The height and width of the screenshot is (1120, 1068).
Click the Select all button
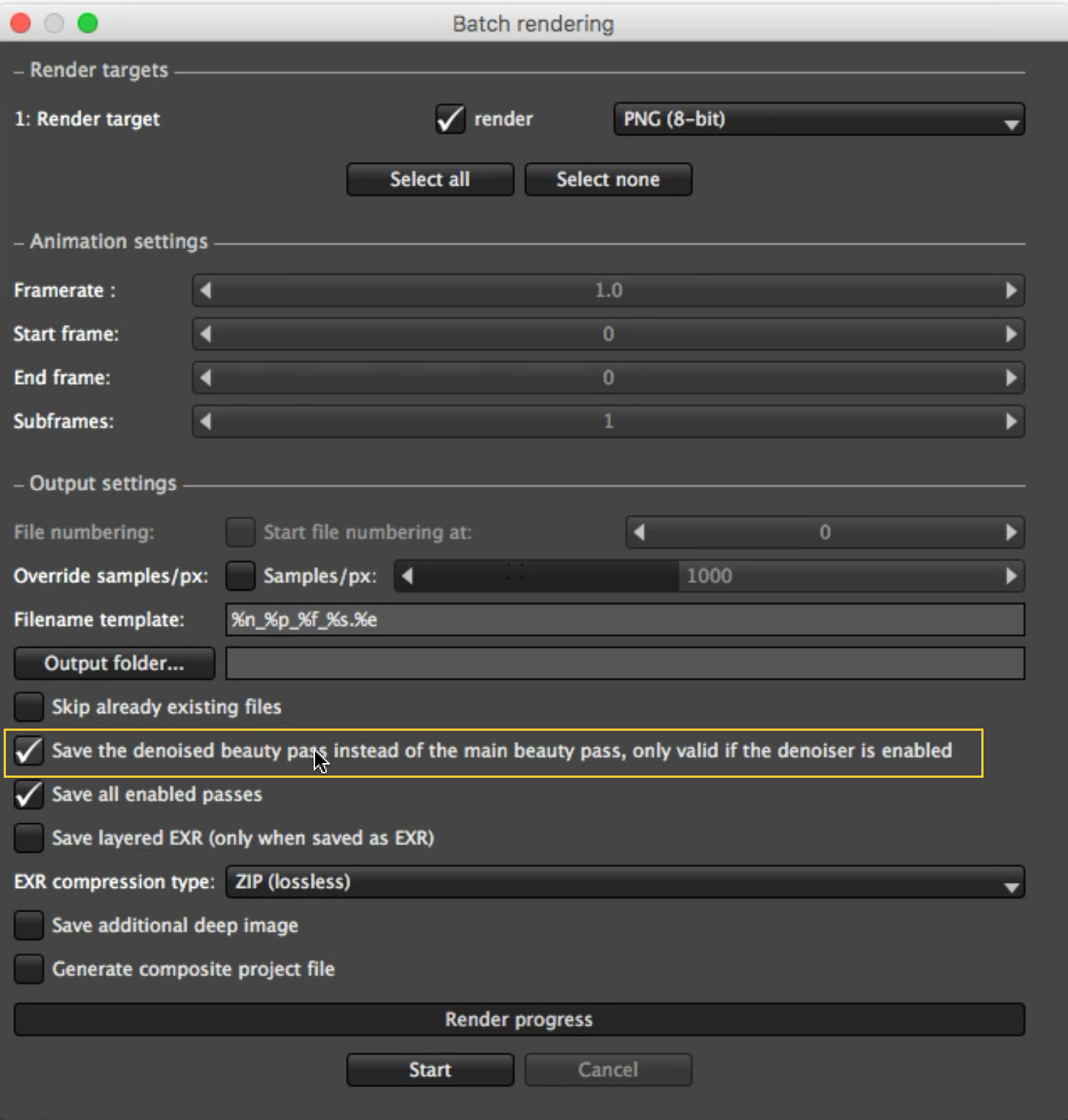(430, 179)
